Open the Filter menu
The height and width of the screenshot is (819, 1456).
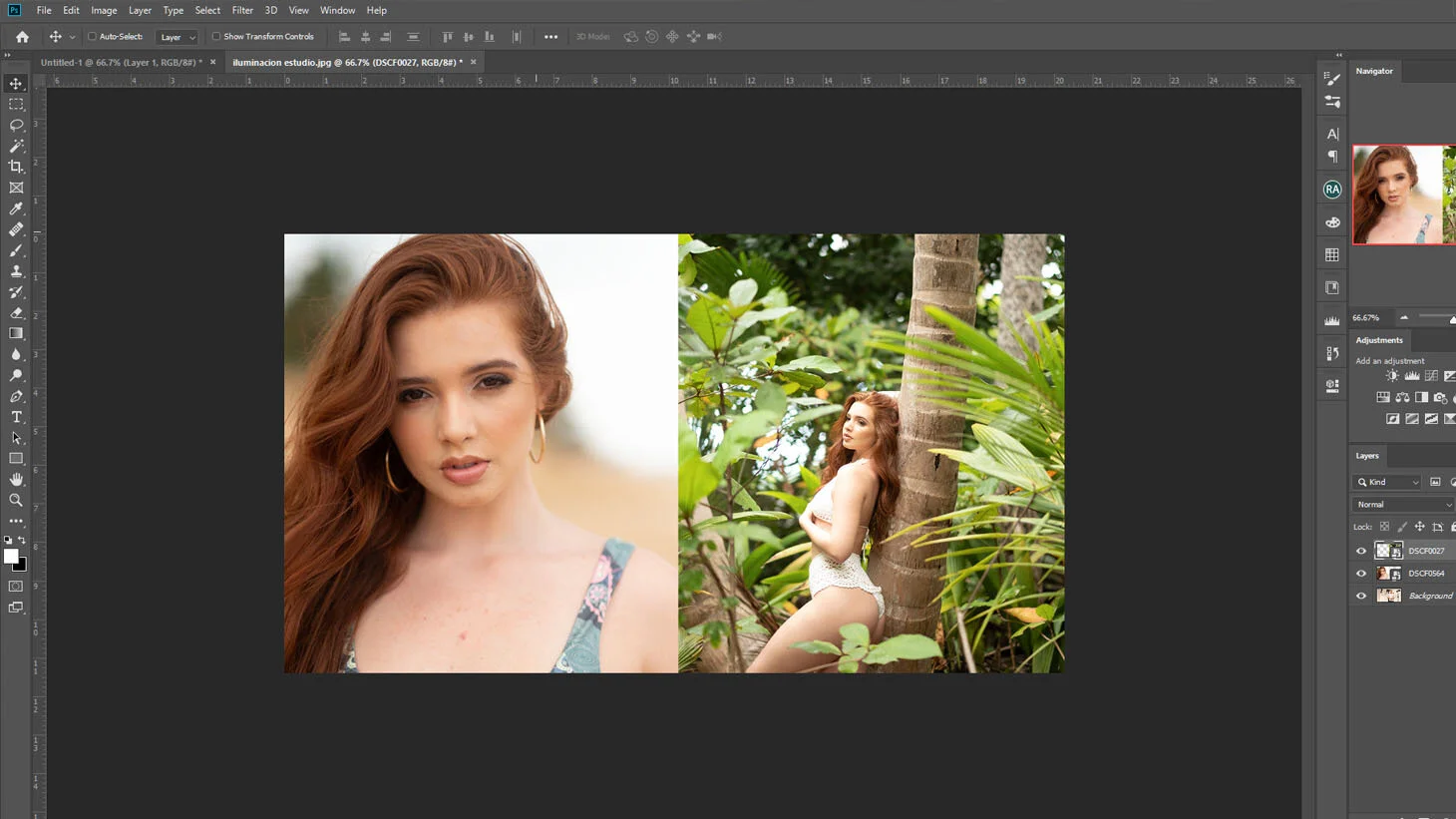(242, 10)
